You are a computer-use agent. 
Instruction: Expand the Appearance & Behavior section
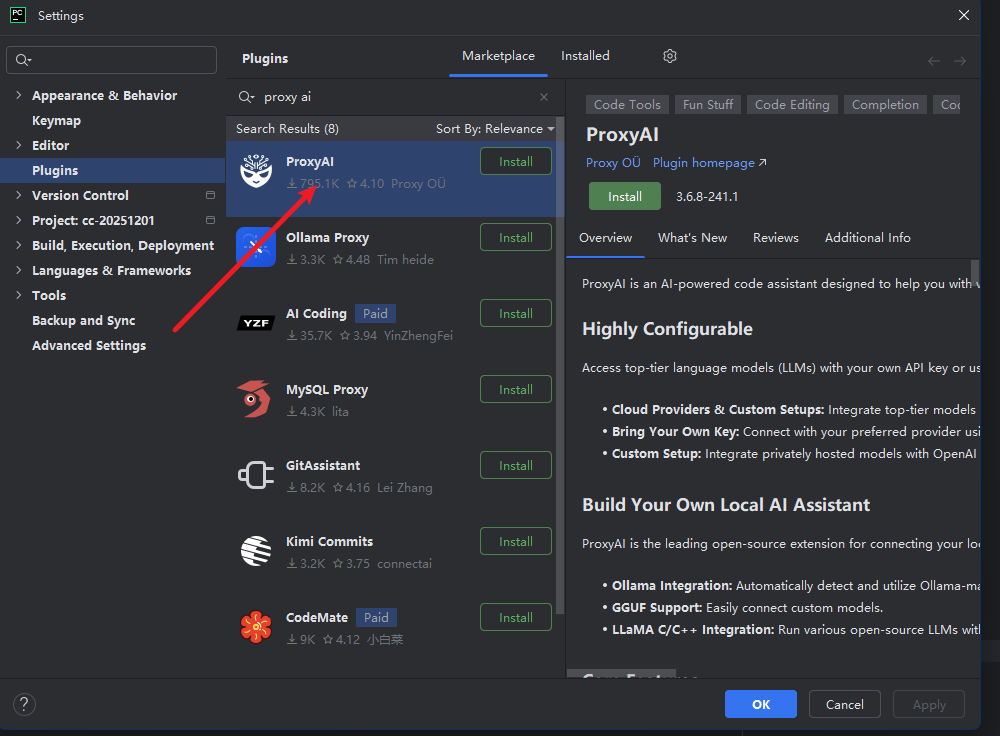(19, 96)
